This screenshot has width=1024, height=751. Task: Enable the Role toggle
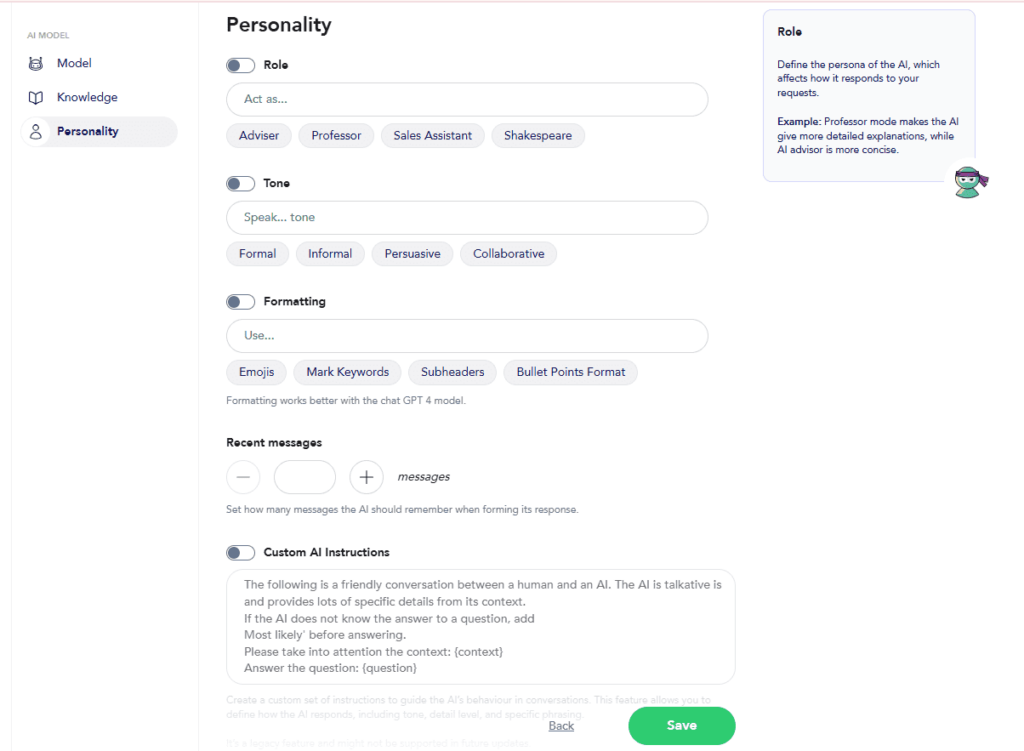click(240, 66)
